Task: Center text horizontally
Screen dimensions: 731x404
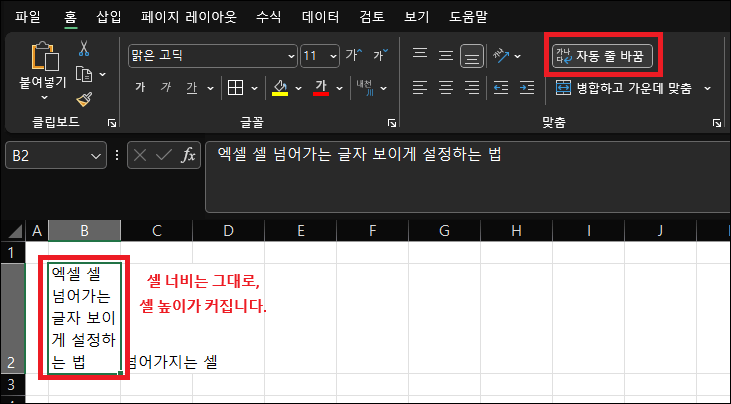Action: coord(446,88)
